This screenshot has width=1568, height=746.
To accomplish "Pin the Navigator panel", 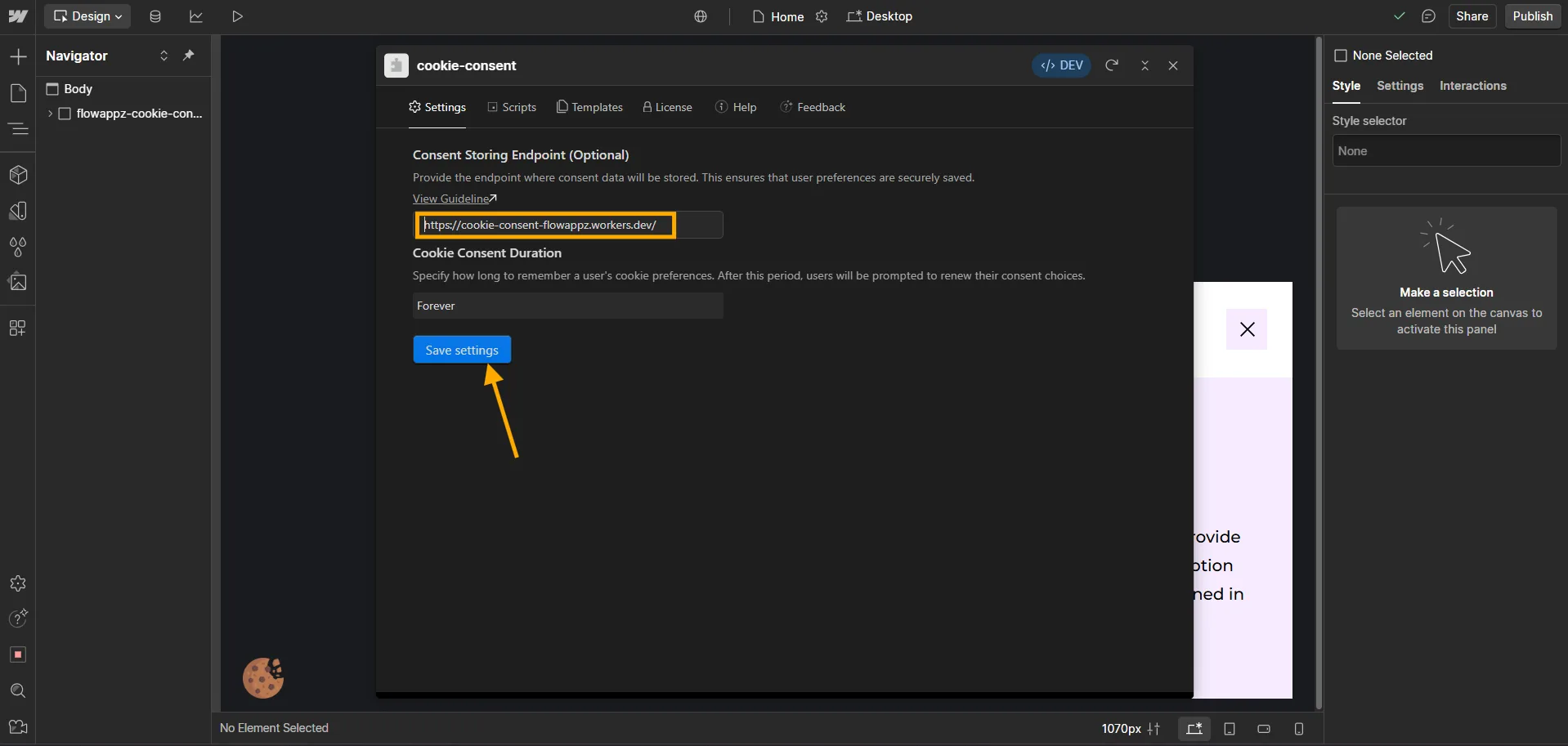I will [x=189, y=56].
